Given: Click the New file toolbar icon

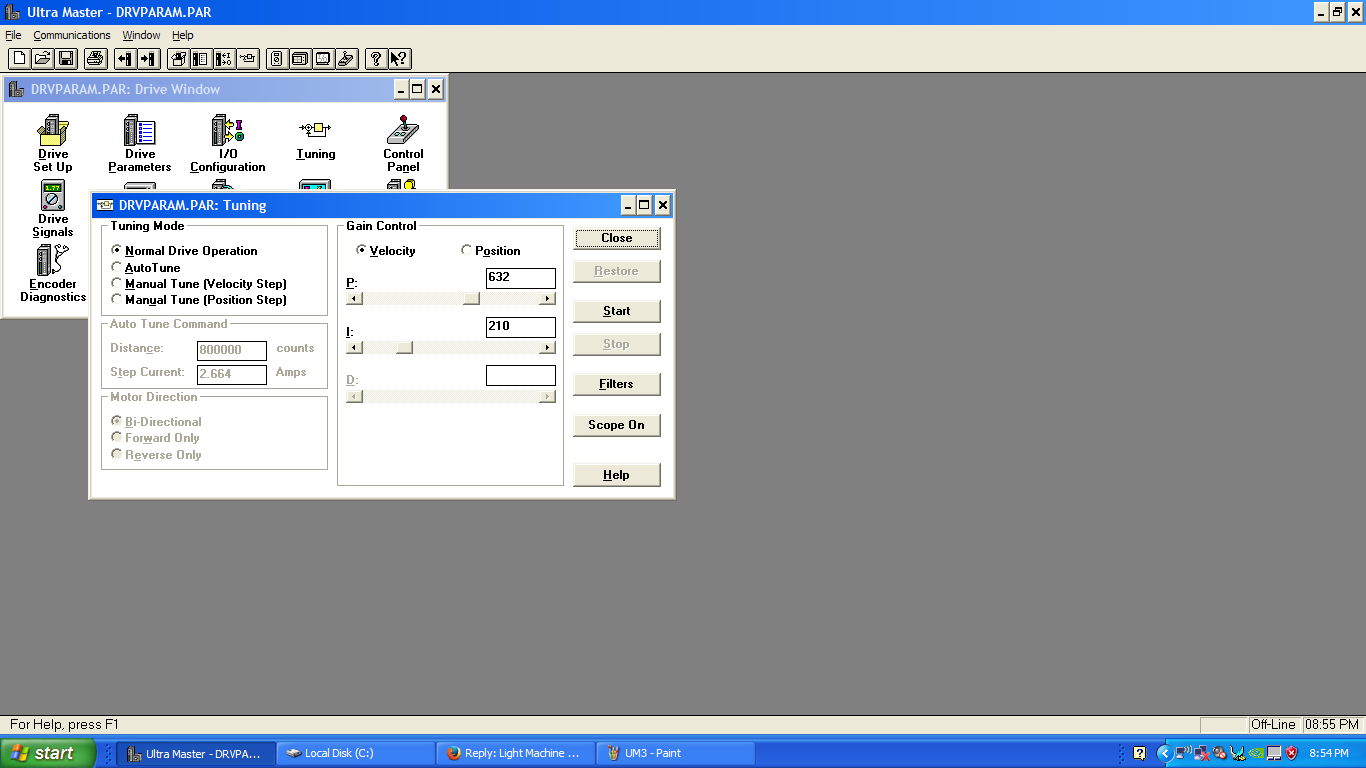Looking at the screenshot, I should (19, 59).
